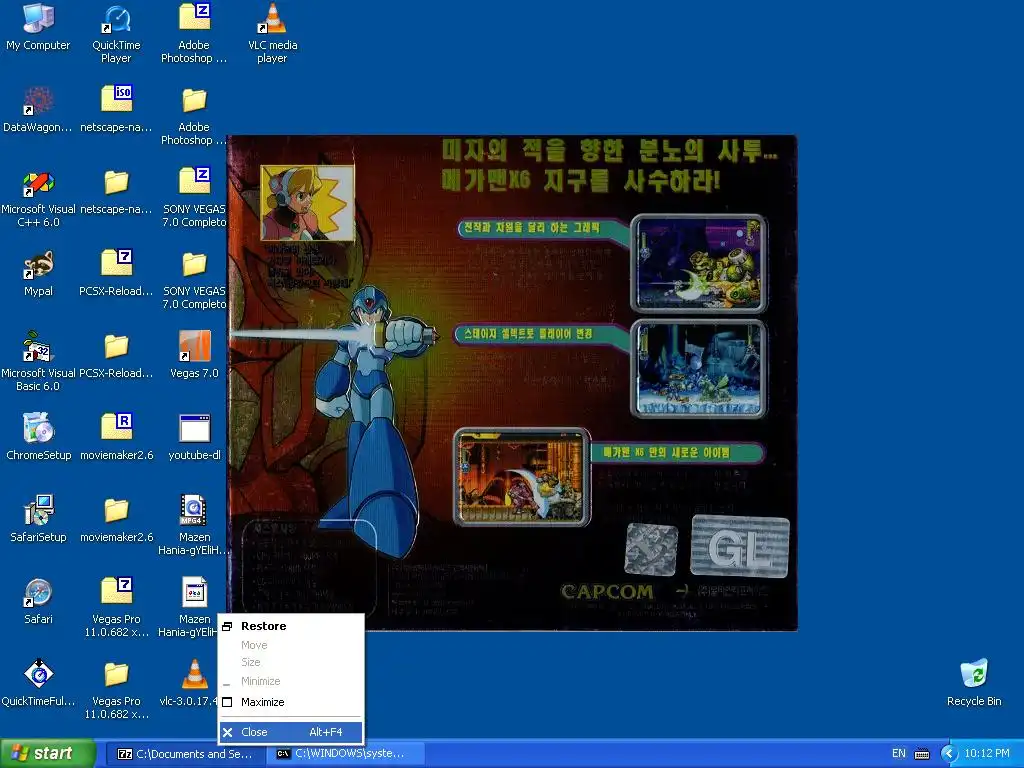Open the Start menu
1024x768 pixels.
(48, 754)
